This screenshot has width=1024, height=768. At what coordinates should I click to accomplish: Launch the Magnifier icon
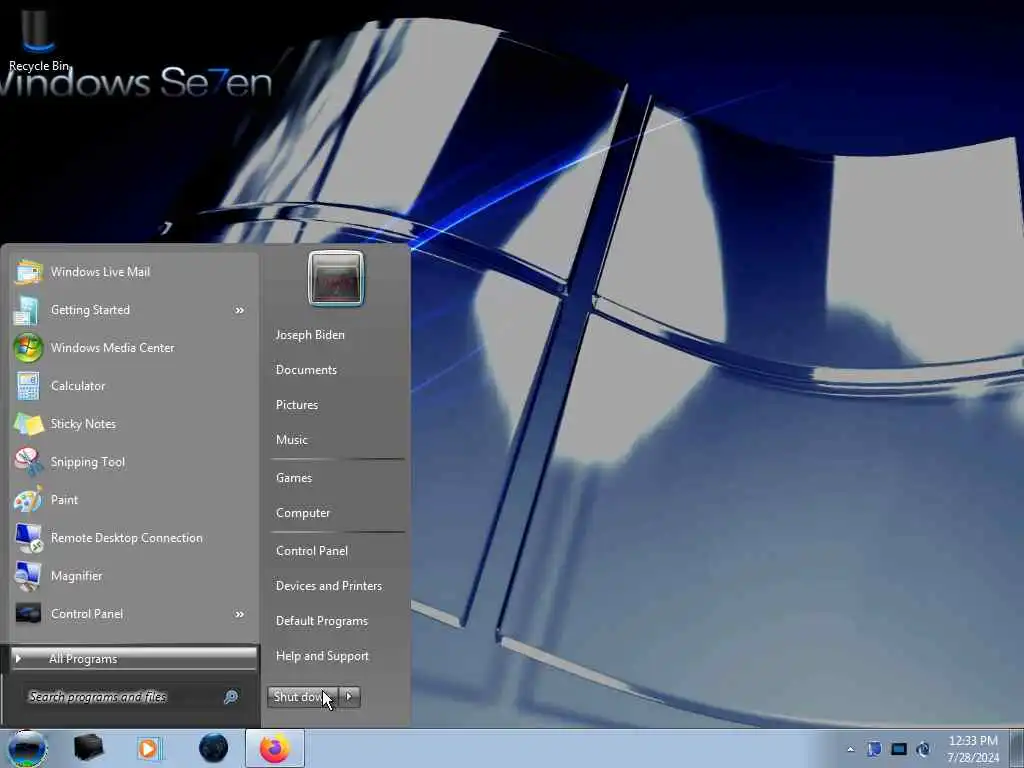click(28, 575)
